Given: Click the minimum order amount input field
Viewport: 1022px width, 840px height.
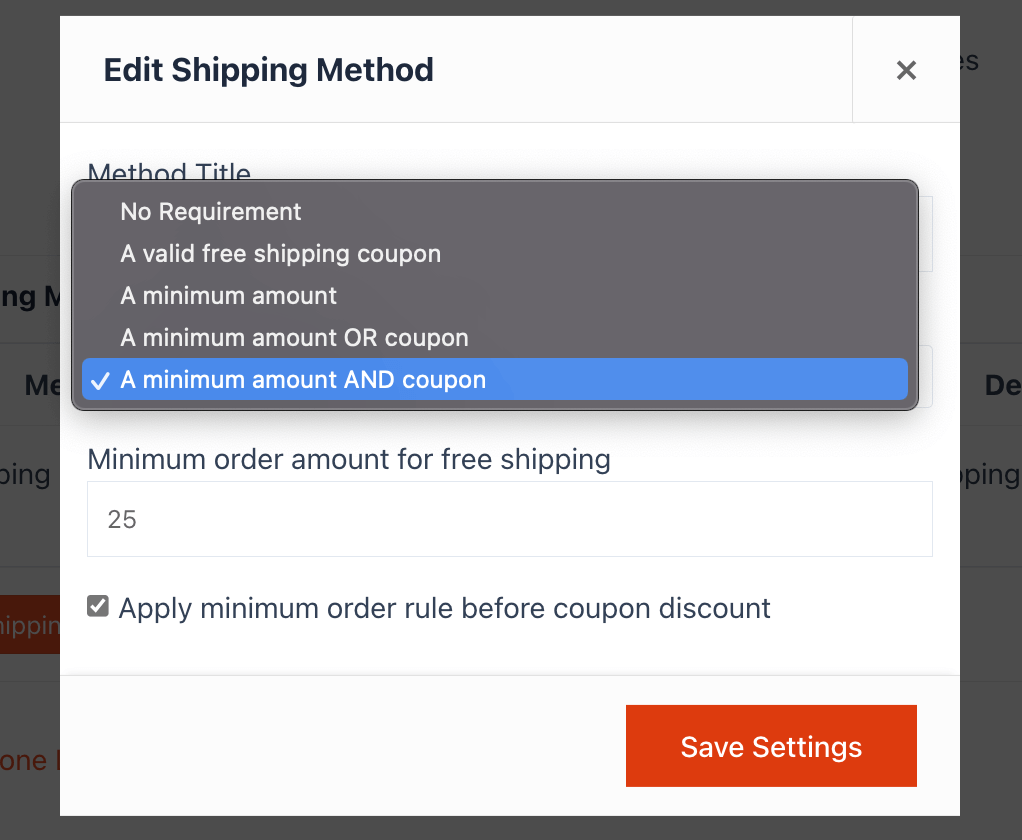Looking at the screenshot, I should coord(510,519).
